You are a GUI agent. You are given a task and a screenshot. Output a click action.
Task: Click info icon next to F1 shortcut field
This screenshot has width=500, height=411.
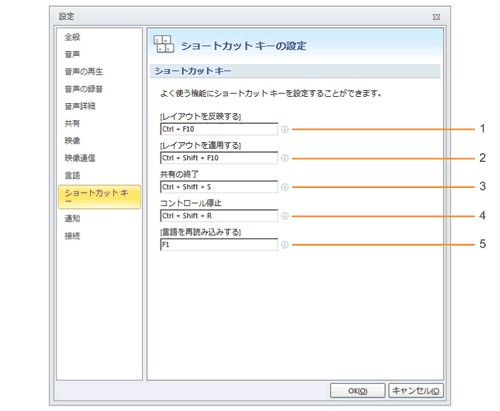[285, 245]
